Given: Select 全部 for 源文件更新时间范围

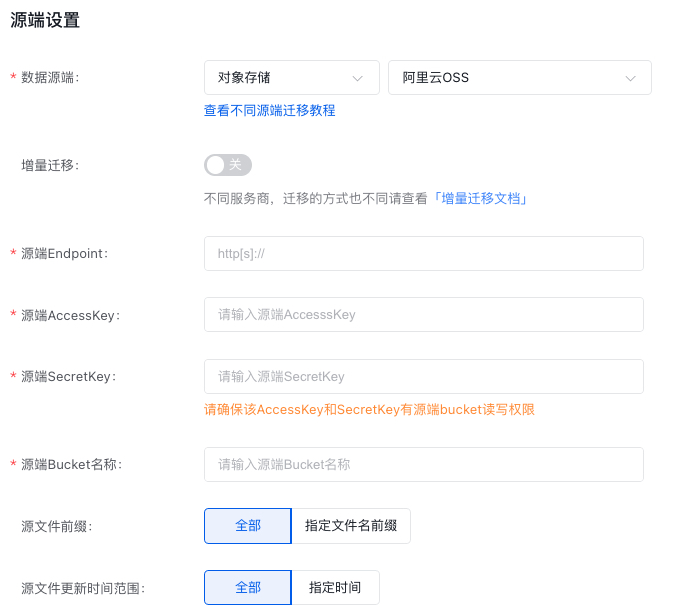Looking at the screenshot, I should point(247,588).
